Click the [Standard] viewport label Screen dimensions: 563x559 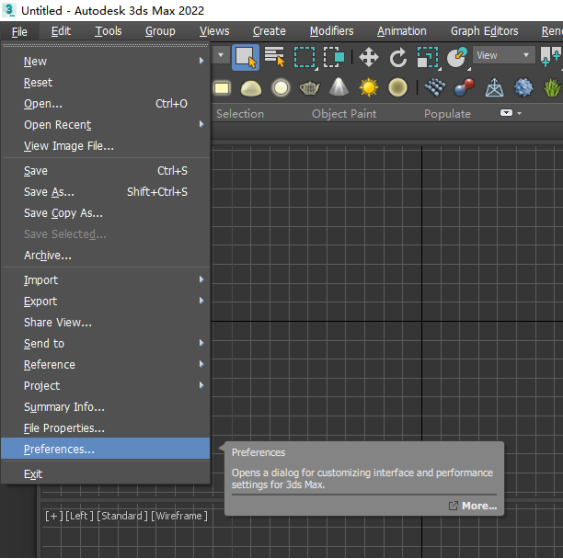(x=122, y=516)
